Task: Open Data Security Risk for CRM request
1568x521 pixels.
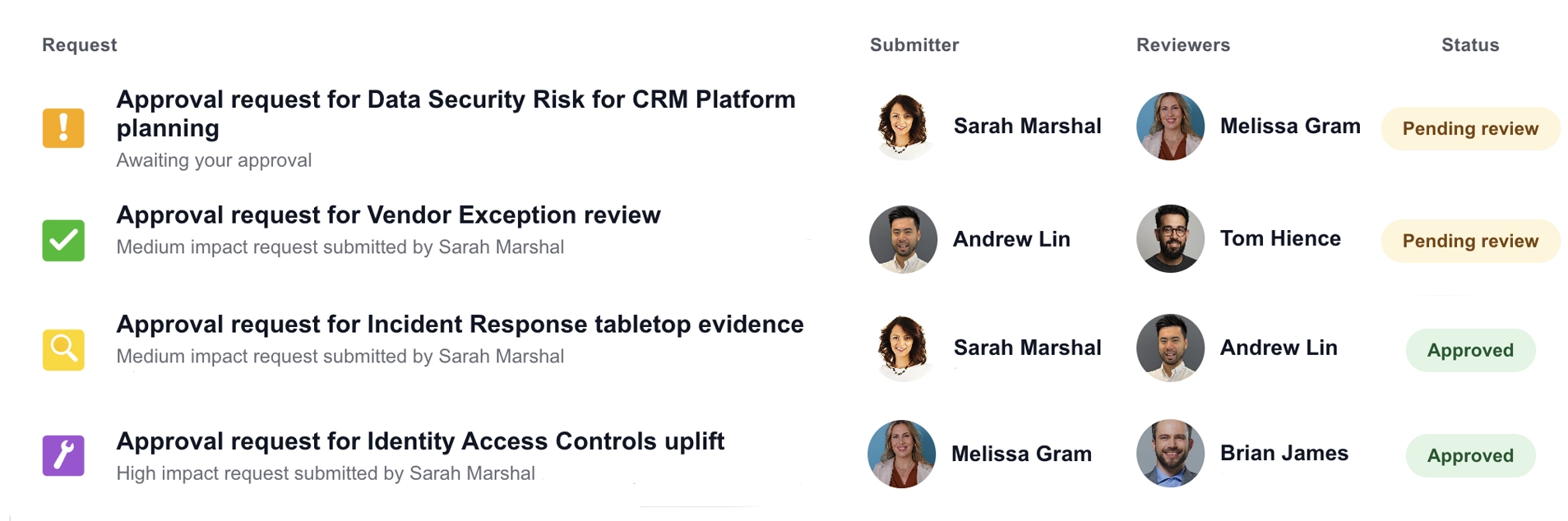Action: coord(456,113)
